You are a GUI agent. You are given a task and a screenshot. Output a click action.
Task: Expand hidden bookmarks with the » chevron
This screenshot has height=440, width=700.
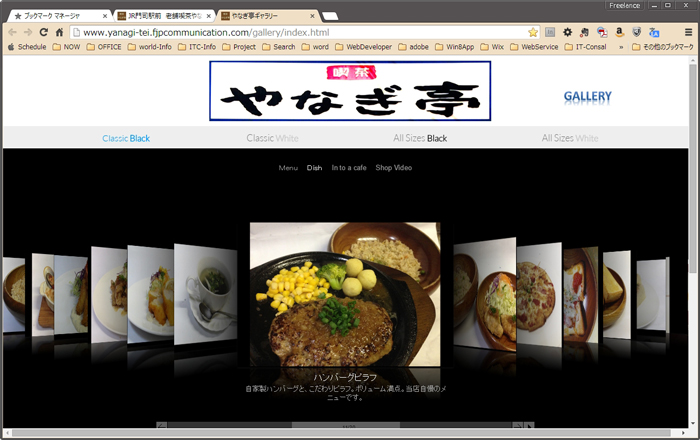coord(621,47)
